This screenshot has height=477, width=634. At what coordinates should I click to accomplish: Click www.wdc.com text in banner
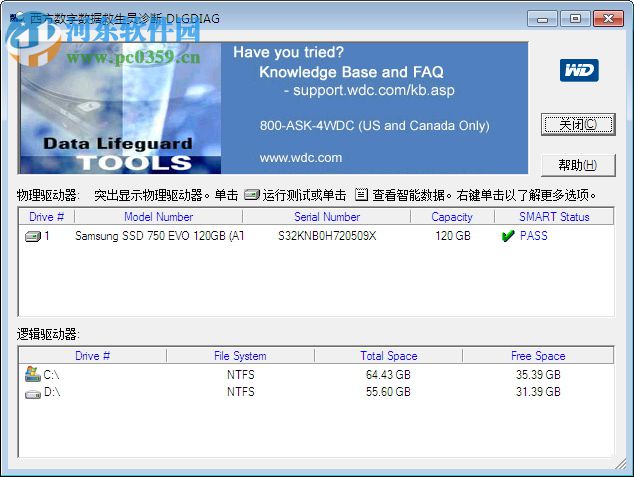[301, 158]
